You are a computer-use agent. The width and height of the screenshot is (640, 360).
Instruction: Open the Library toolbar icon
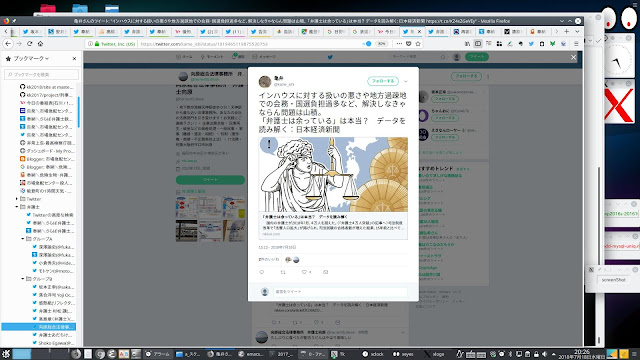pos(467,44)
